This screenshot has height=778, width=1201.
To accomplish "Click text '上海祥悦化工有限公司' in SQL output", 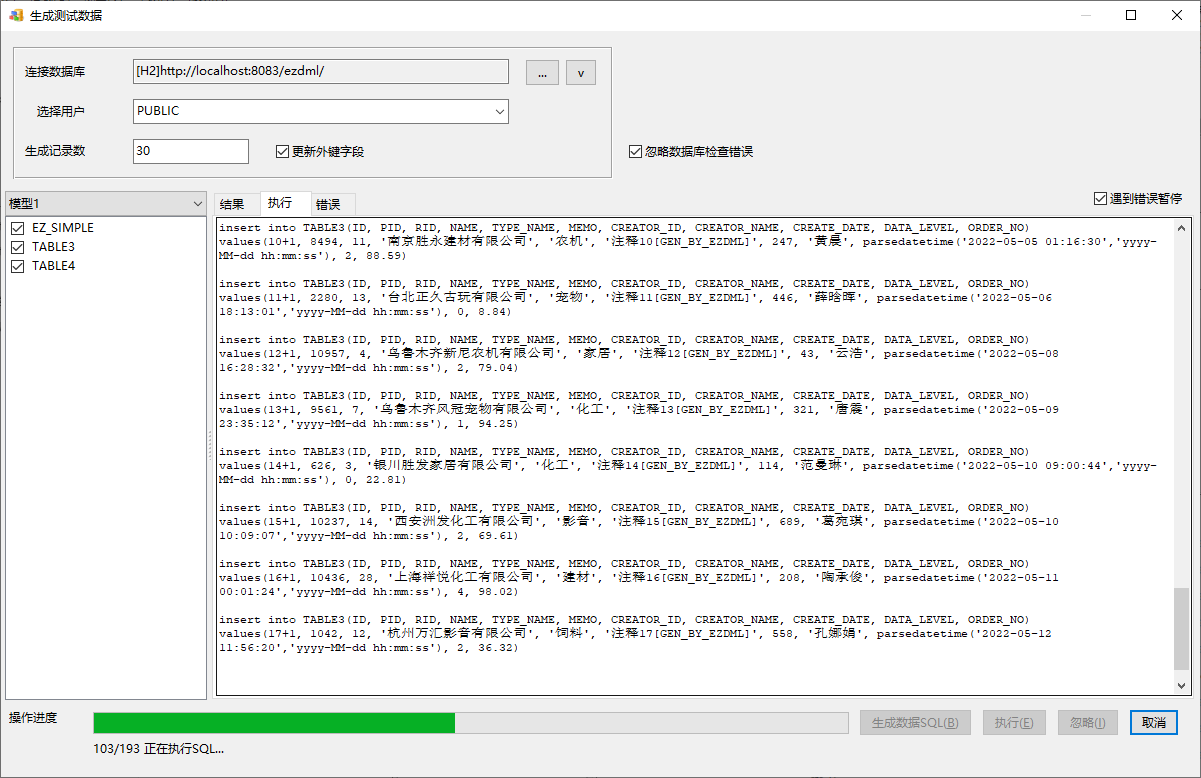I will point(464,578).
